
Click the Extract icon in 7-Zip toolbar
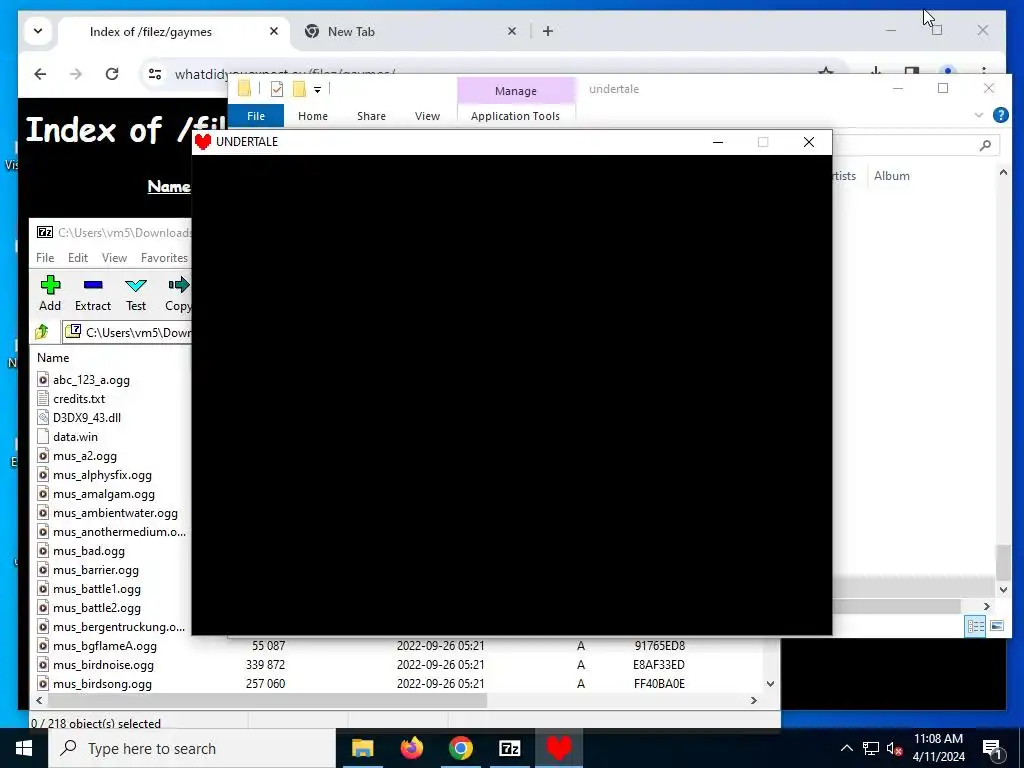[x=93, y=285]
